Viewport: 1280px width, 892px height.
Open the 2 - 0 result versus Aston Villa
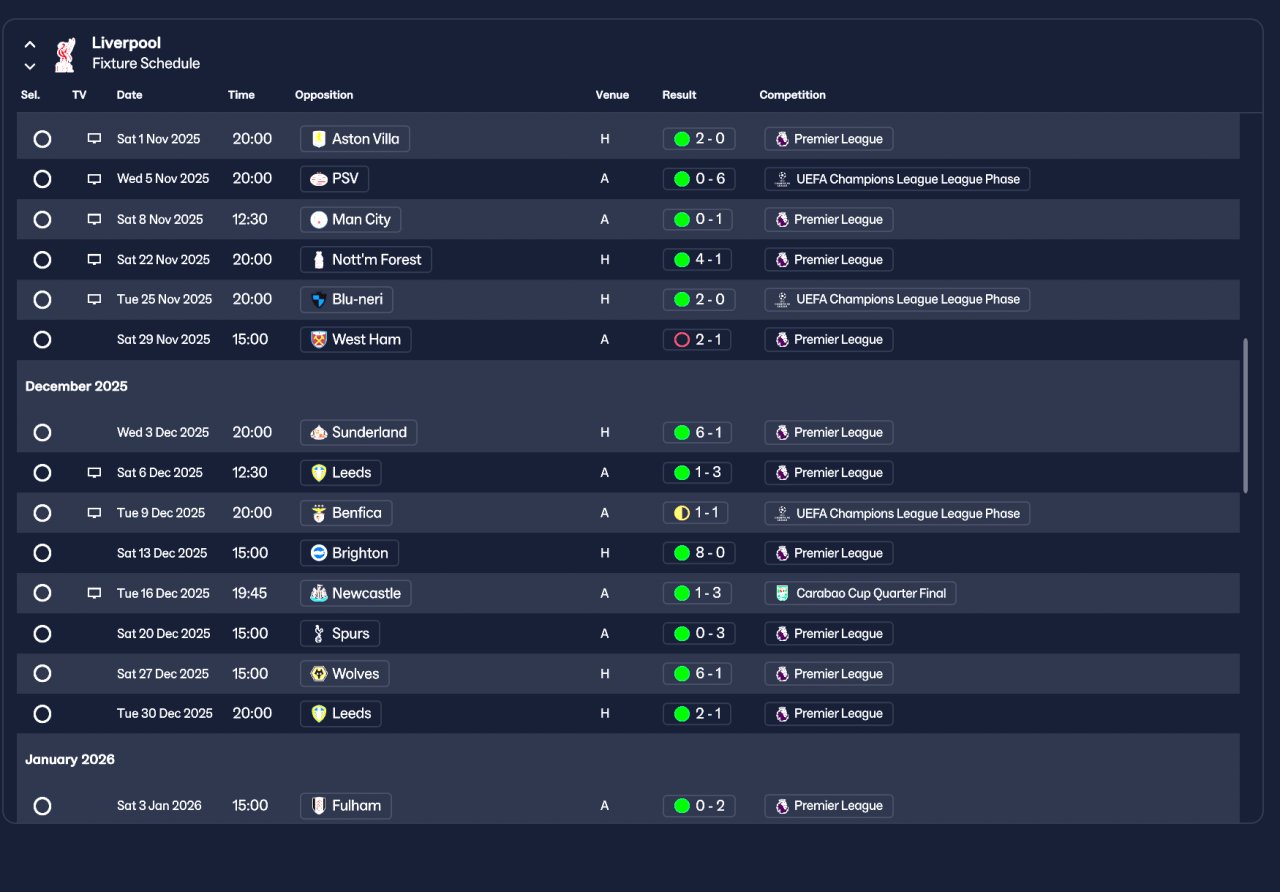[699, 139]
